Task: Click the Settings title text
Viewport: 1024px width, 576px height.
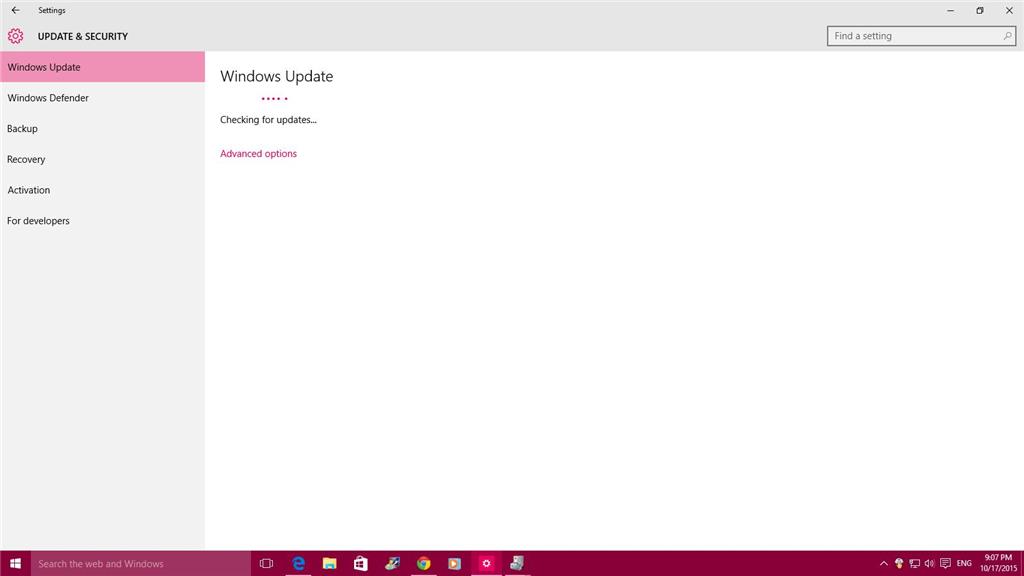Action: tap(52, 10)
